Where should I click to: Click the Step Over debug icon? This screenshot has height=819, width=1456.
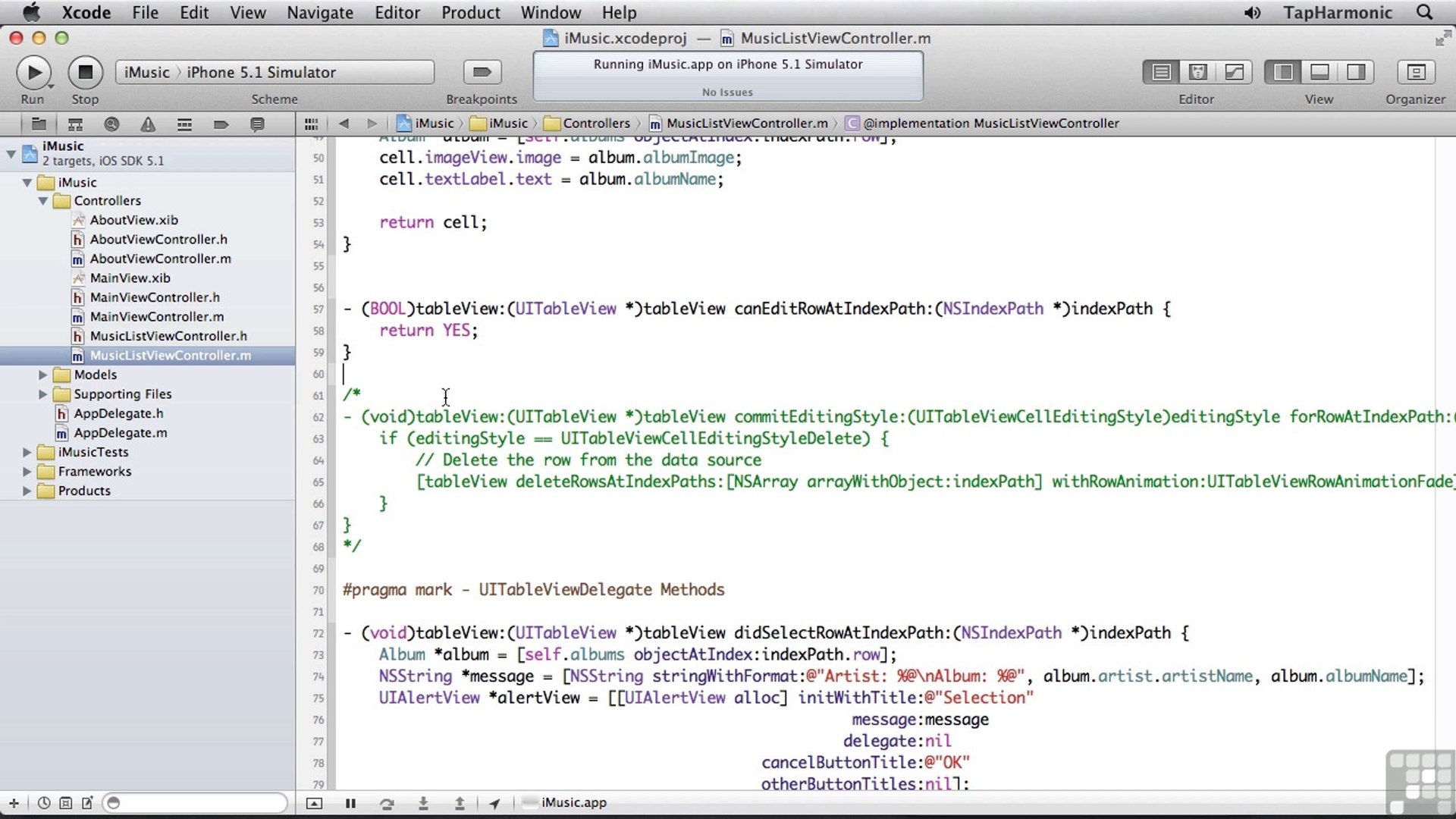click(387, 803)
